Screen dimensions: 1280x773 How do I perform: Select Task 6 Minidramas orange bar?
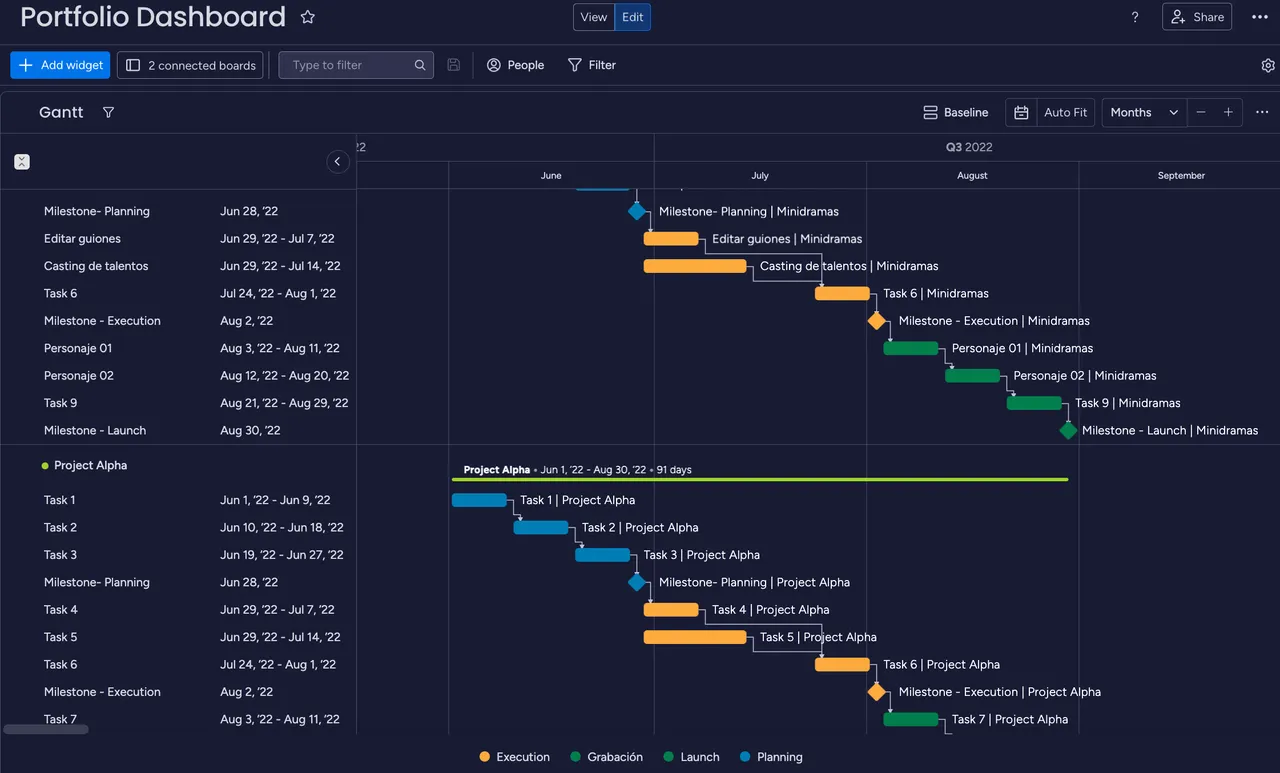point(842,293)
